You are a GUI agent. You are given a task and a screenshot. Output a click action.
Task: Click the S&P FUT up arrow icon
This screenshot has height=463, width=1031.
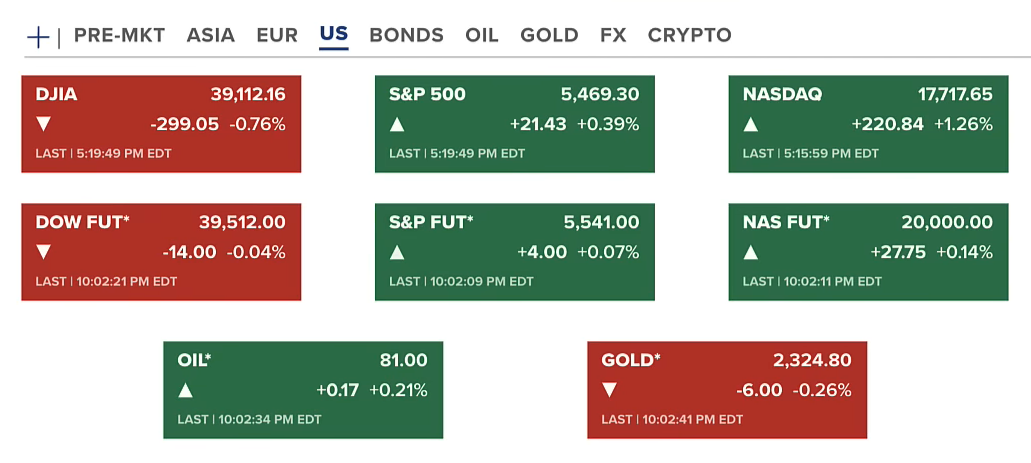pyautogui.click(x=397, y=252)
